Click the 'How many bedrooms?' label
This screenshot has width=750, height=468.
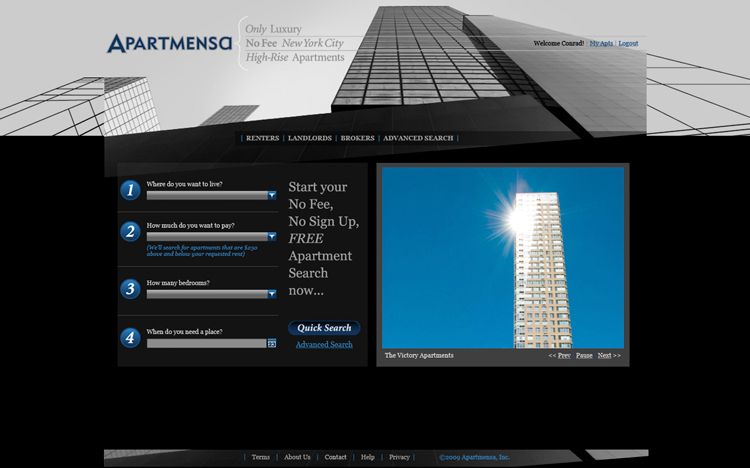coord(178,283)
